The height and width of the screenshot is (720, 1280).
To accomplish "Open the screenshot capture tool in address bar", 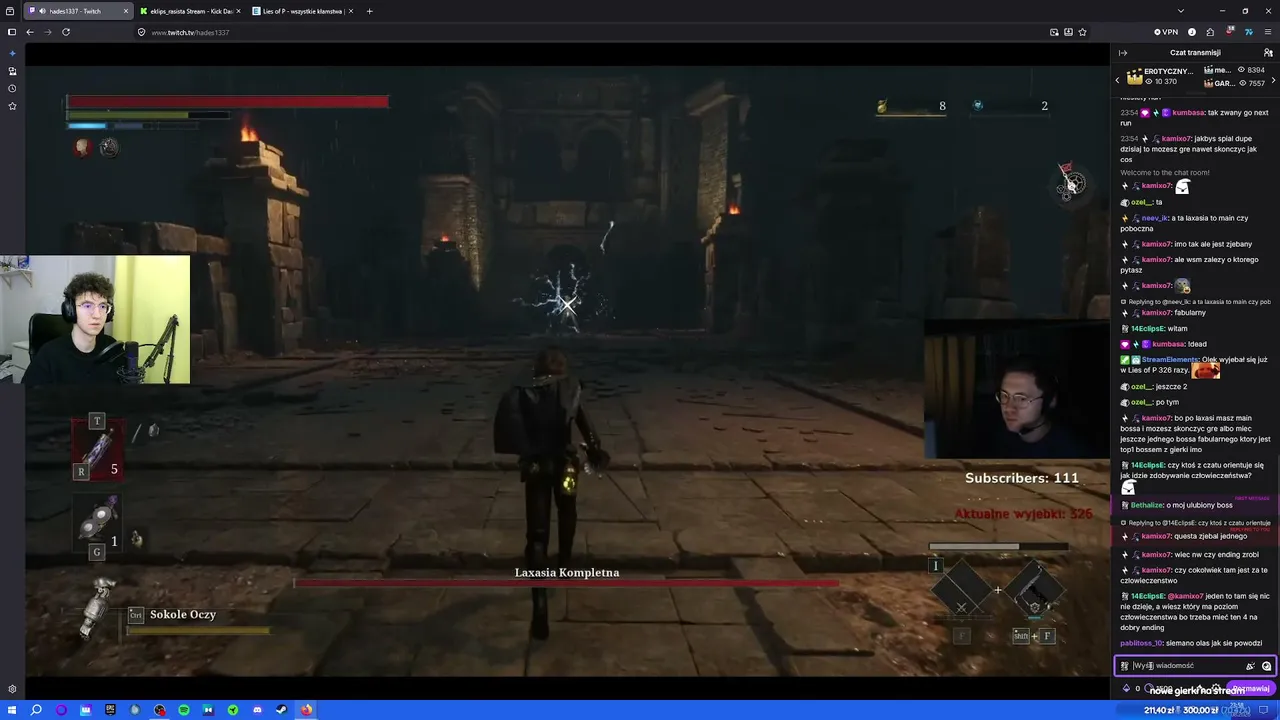I will [1054, 32].
